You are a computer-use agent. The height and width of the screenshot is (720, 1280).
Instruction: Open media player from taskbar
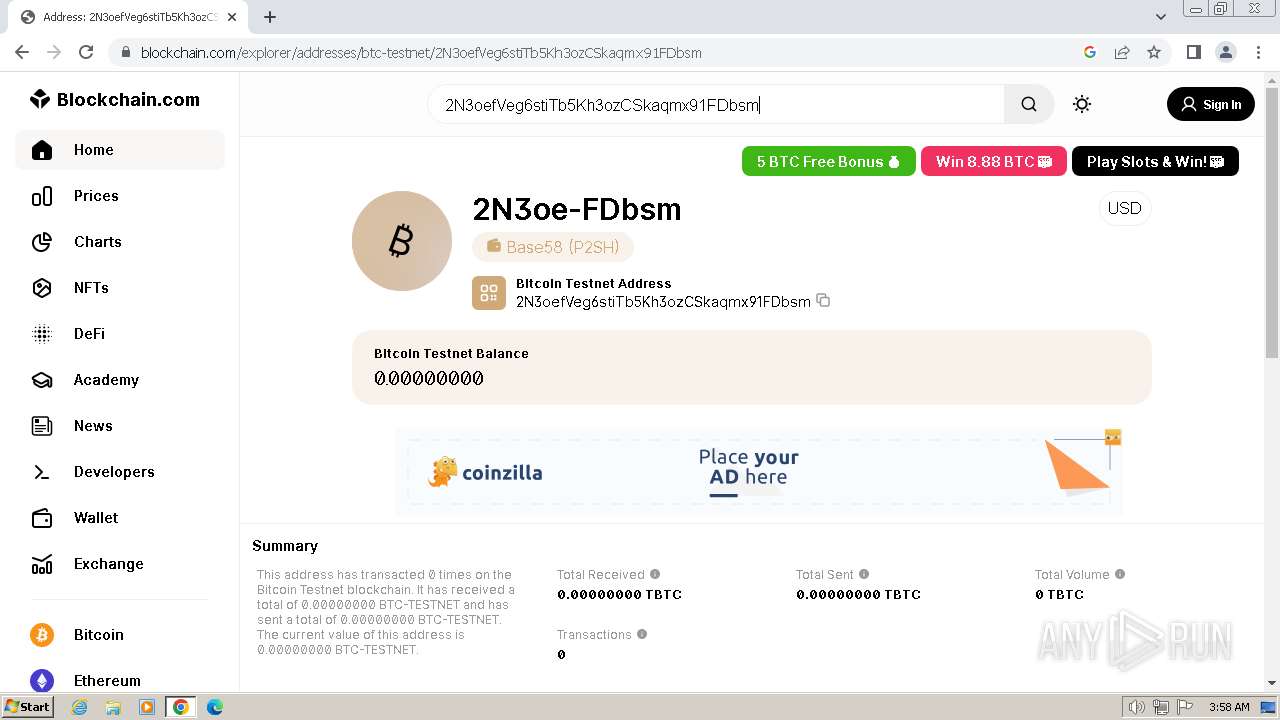(147, 707)
